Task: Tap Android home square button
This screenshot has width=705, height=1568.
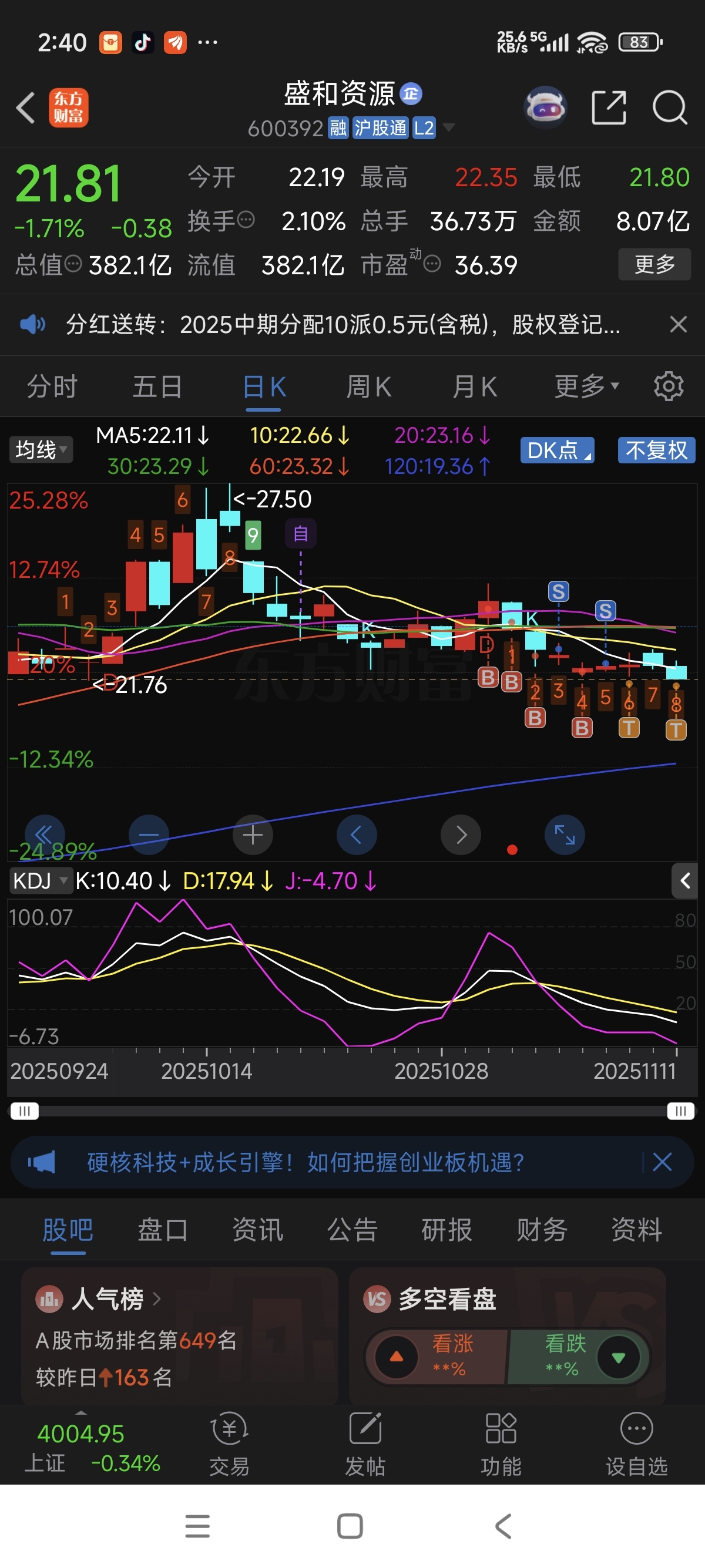Action: (350, 1526)
